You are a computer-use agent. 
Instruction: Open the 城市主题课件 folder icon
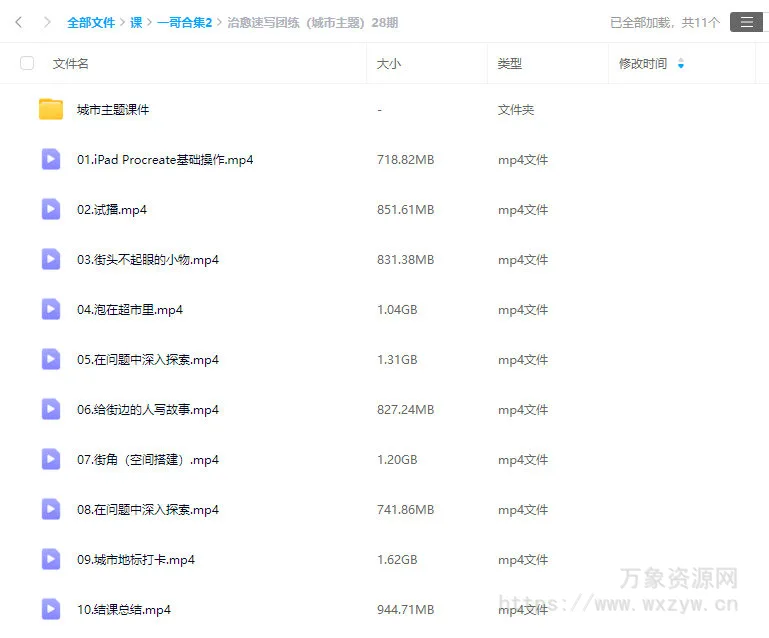[51, 109]
